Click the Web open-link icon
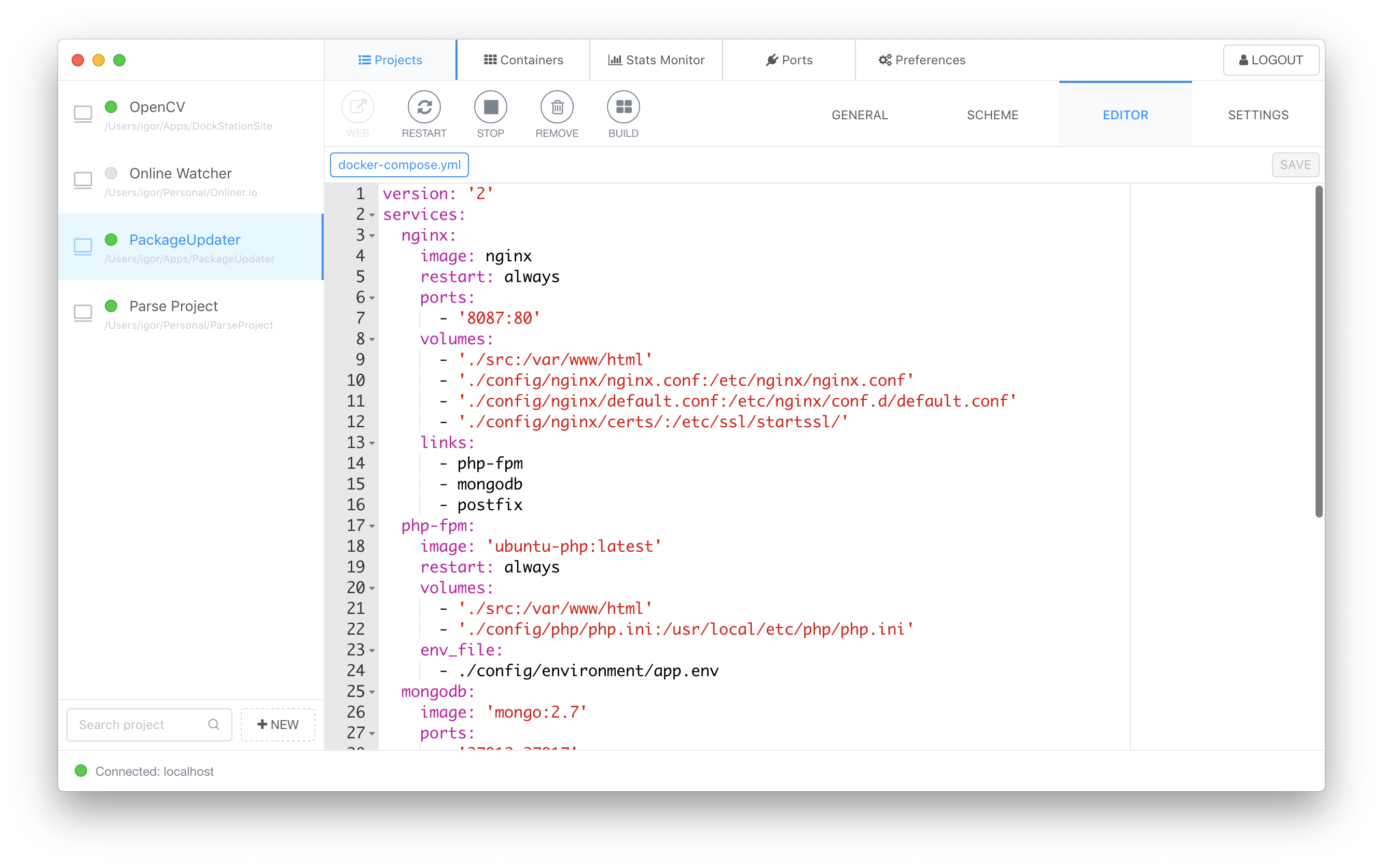The width and height of the screenshot is (1383, 868). 358,107
